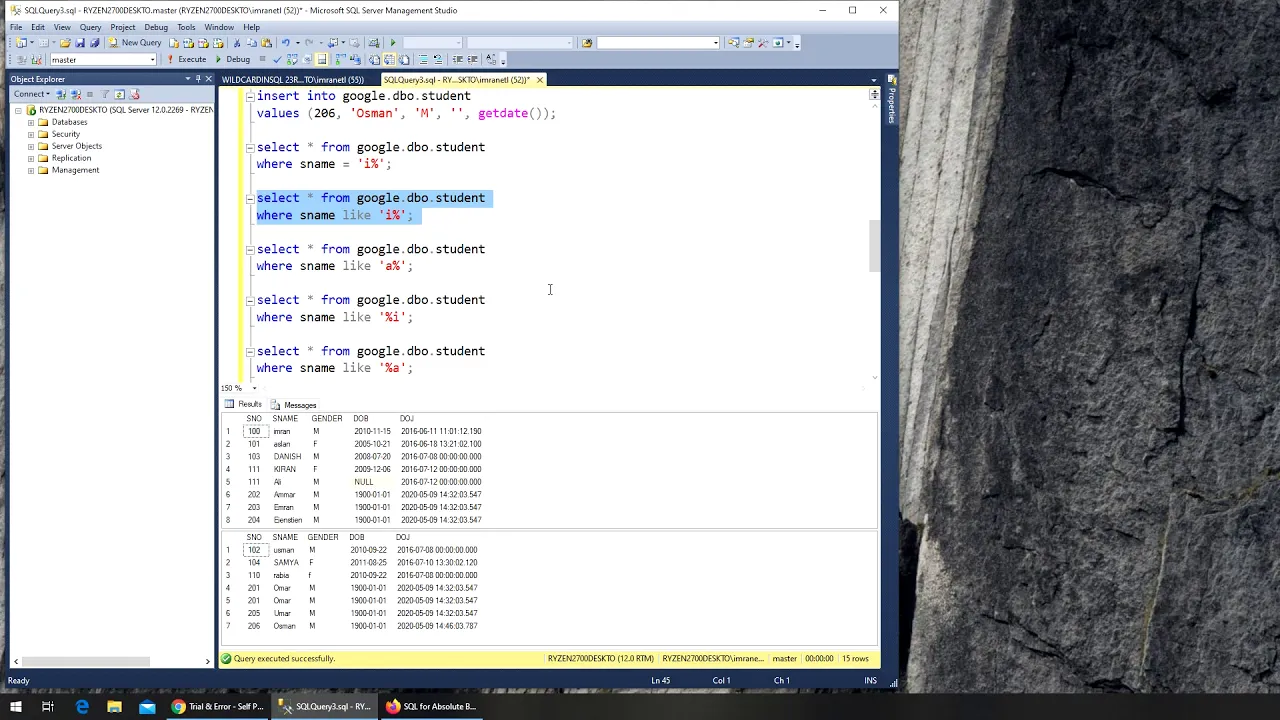Click the Save All icon
The width and height of the screenshot is (1280, 720).
[x=95, y=42]
